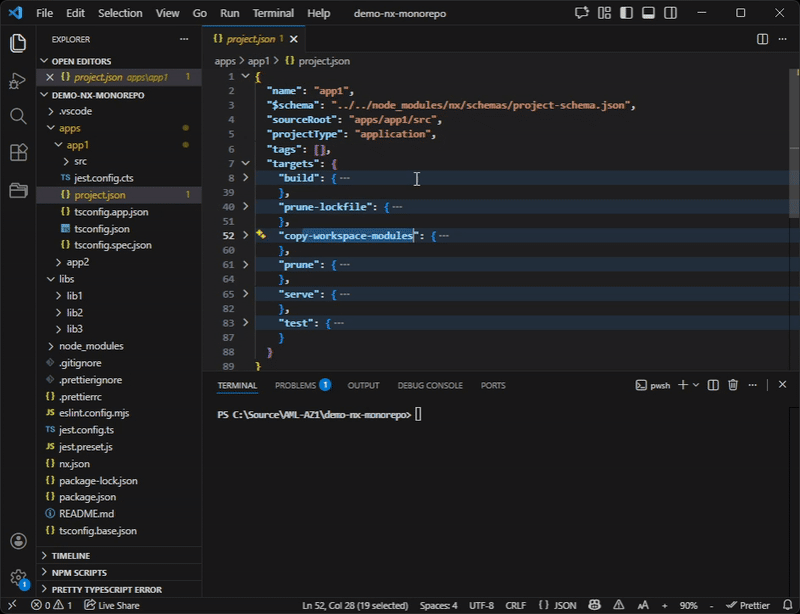Expand the prune-lockfile fold on line 40
The height and width of the screenshot is (614, 800).
245,206
